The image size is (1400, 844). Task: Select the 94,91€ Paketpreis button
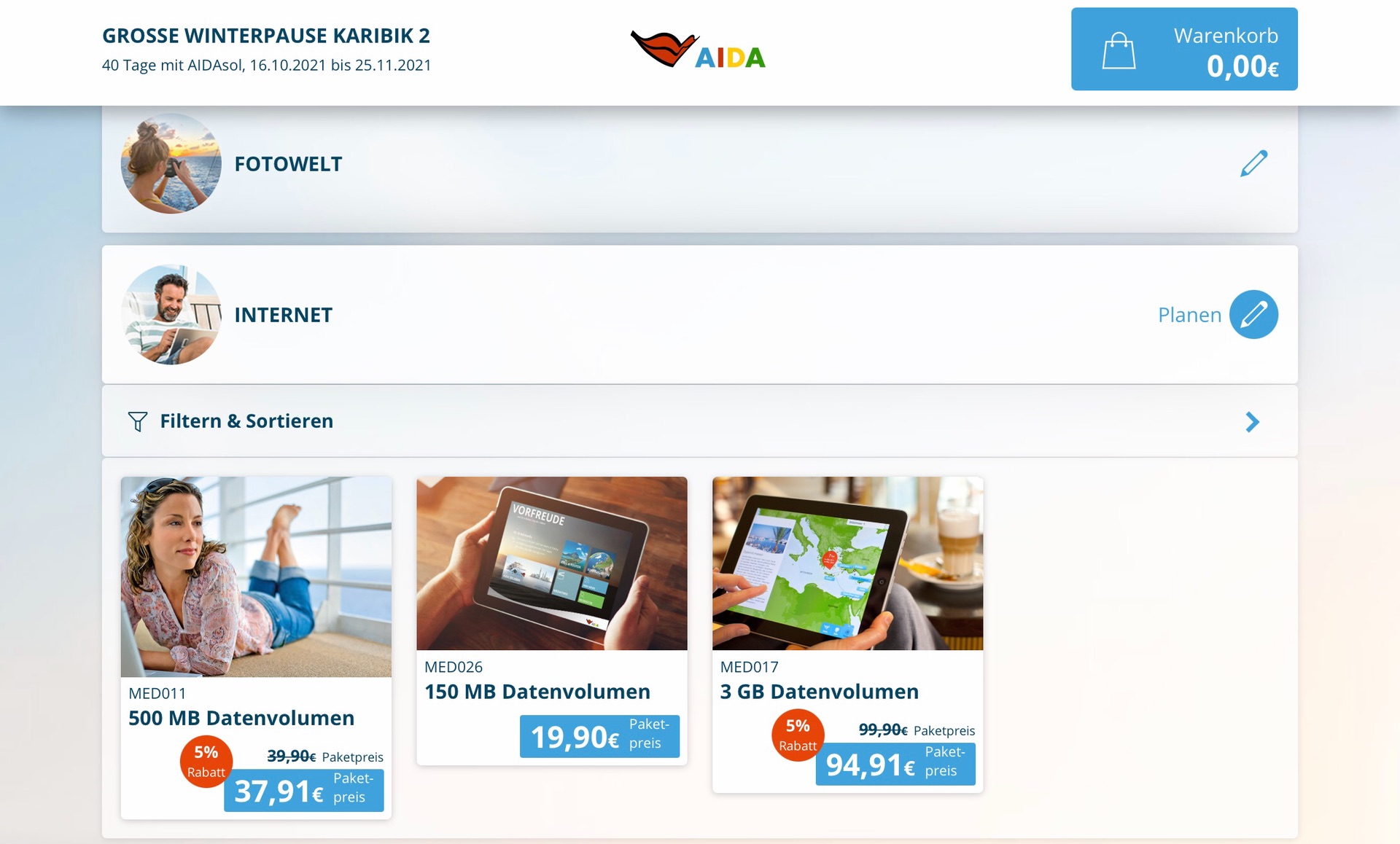point(895,764)
